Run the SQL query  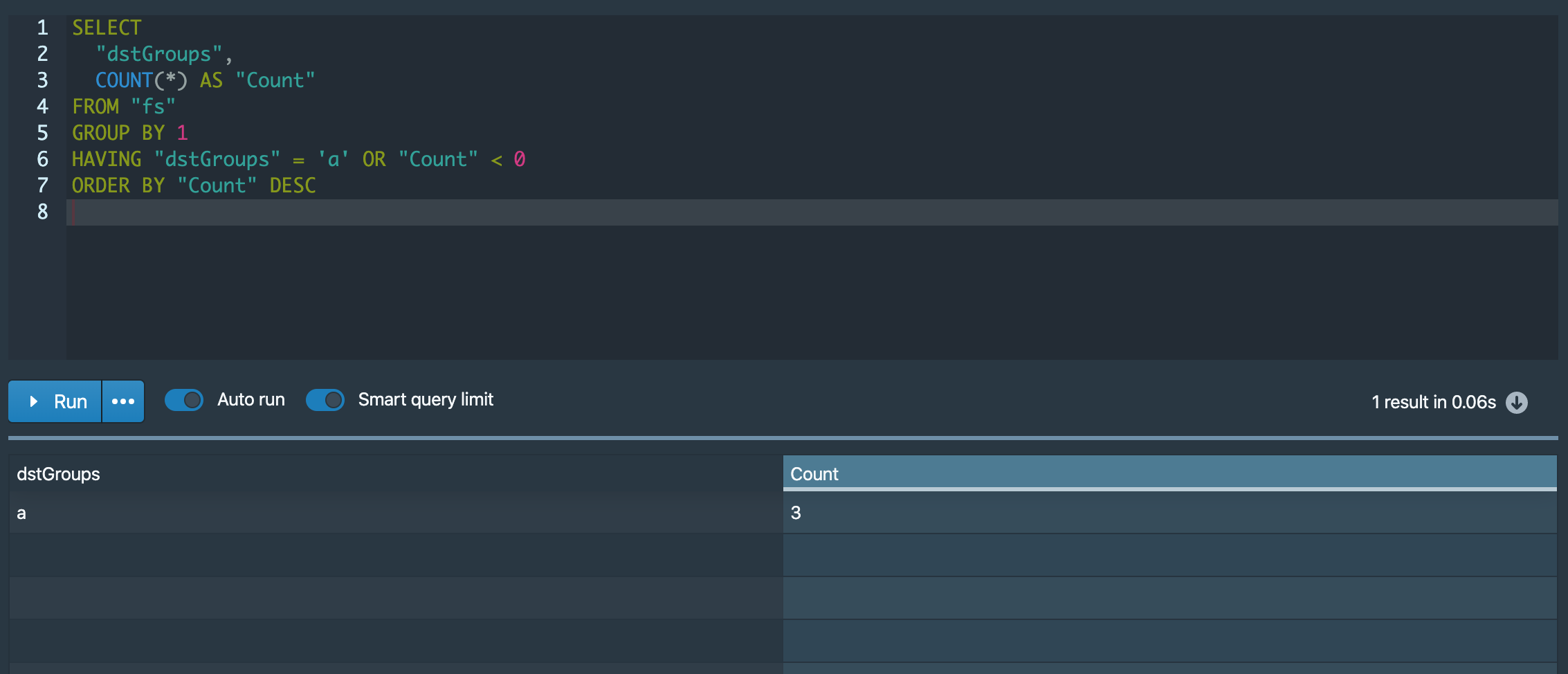pos(55,401)
